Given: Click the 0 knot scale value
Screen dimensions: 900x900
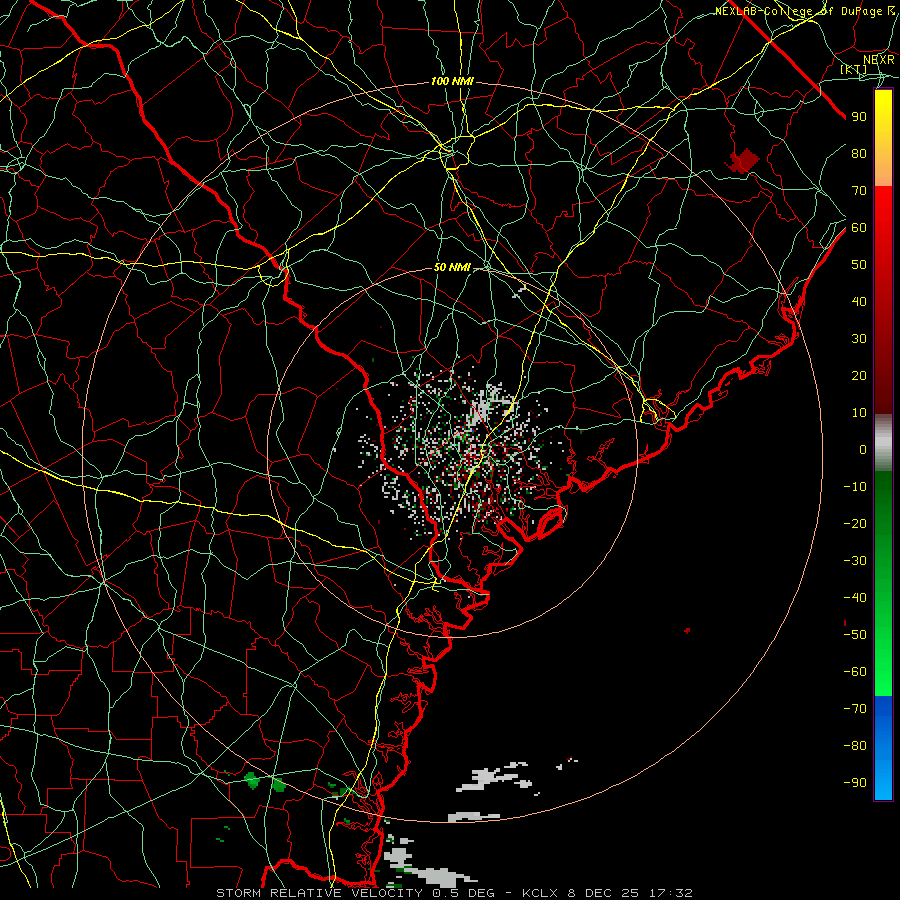Looking at the screenshot, I should pyautogui.click(x=863, y=450).
